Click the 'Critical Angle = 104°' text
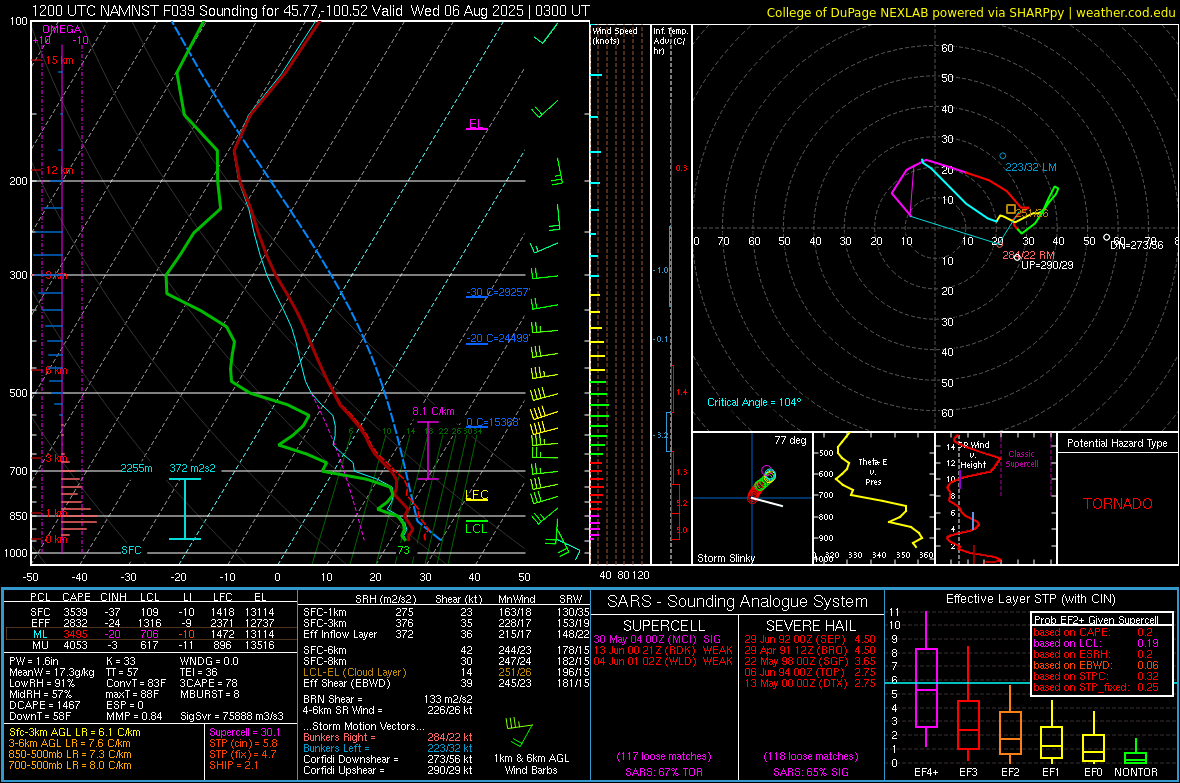 pos(754,402)
